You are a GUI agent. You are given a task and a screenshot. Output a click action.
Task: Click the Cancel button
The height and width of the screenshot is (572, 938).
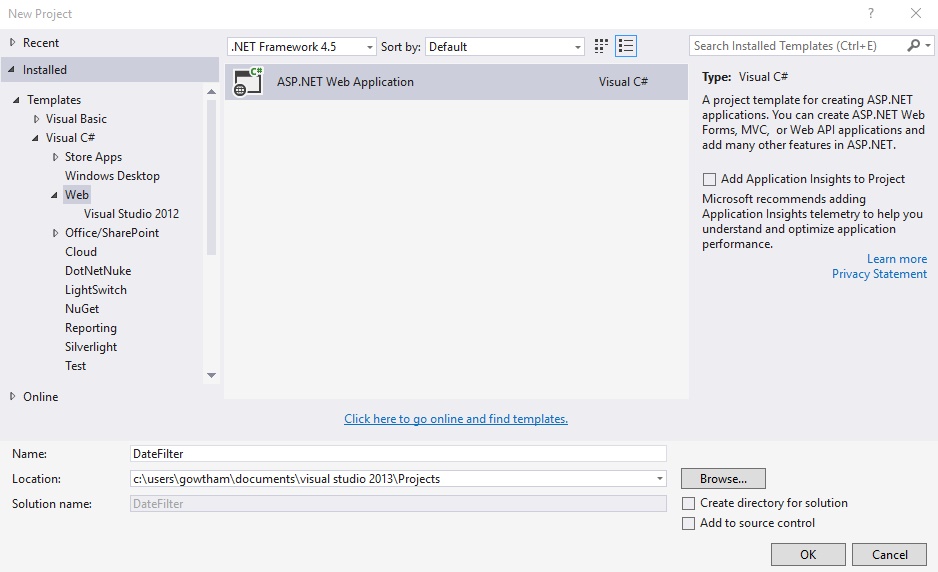(890, 555)
